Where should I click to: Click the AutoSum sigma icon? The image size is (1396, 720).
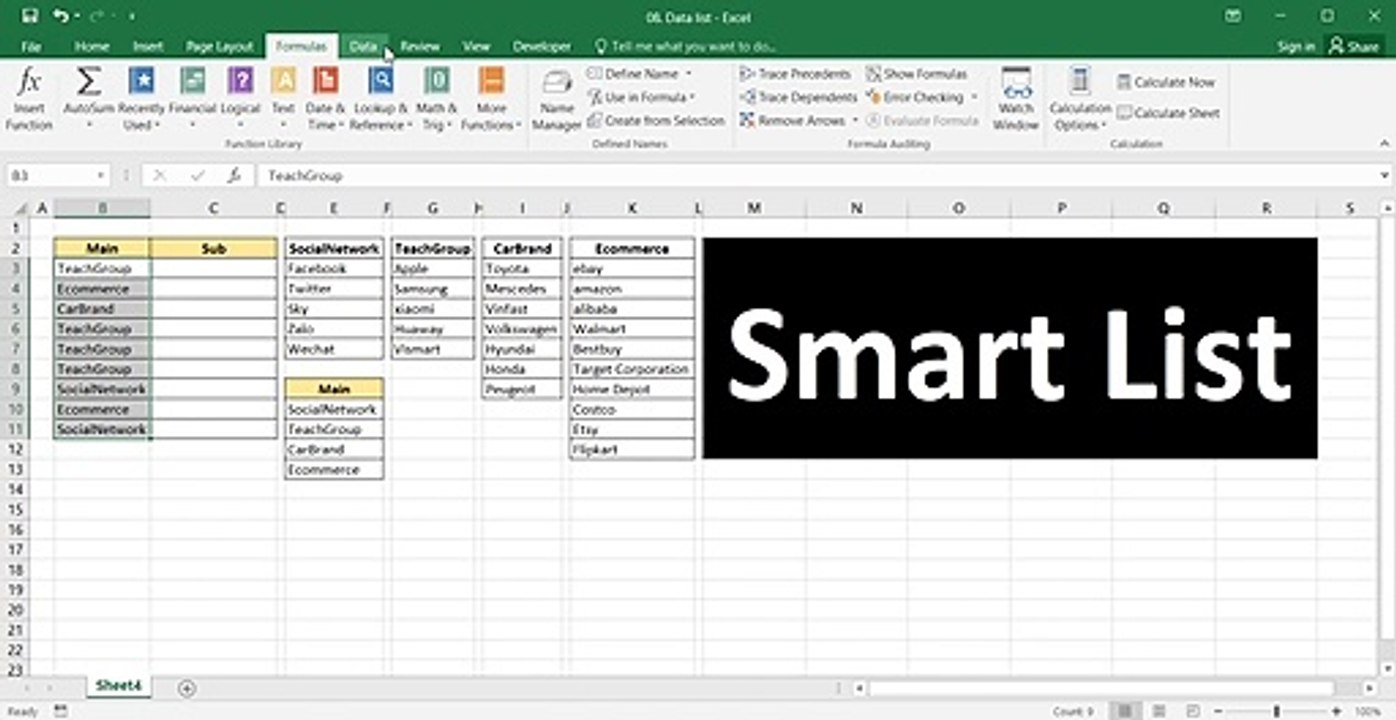pyautogui.click(x=89, y=82)
